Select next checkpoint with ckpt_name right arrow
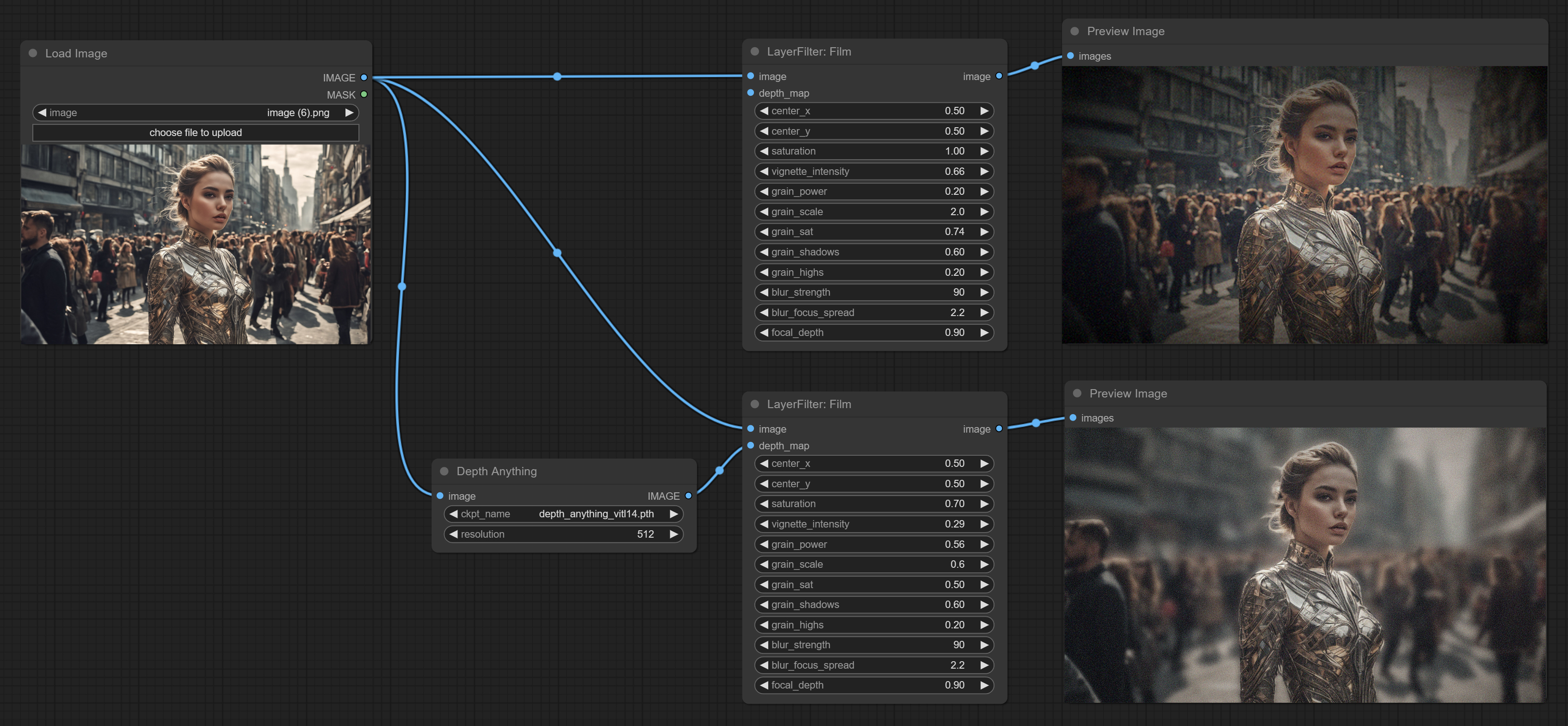The image size is (1568, 726). tap(673, 514)
